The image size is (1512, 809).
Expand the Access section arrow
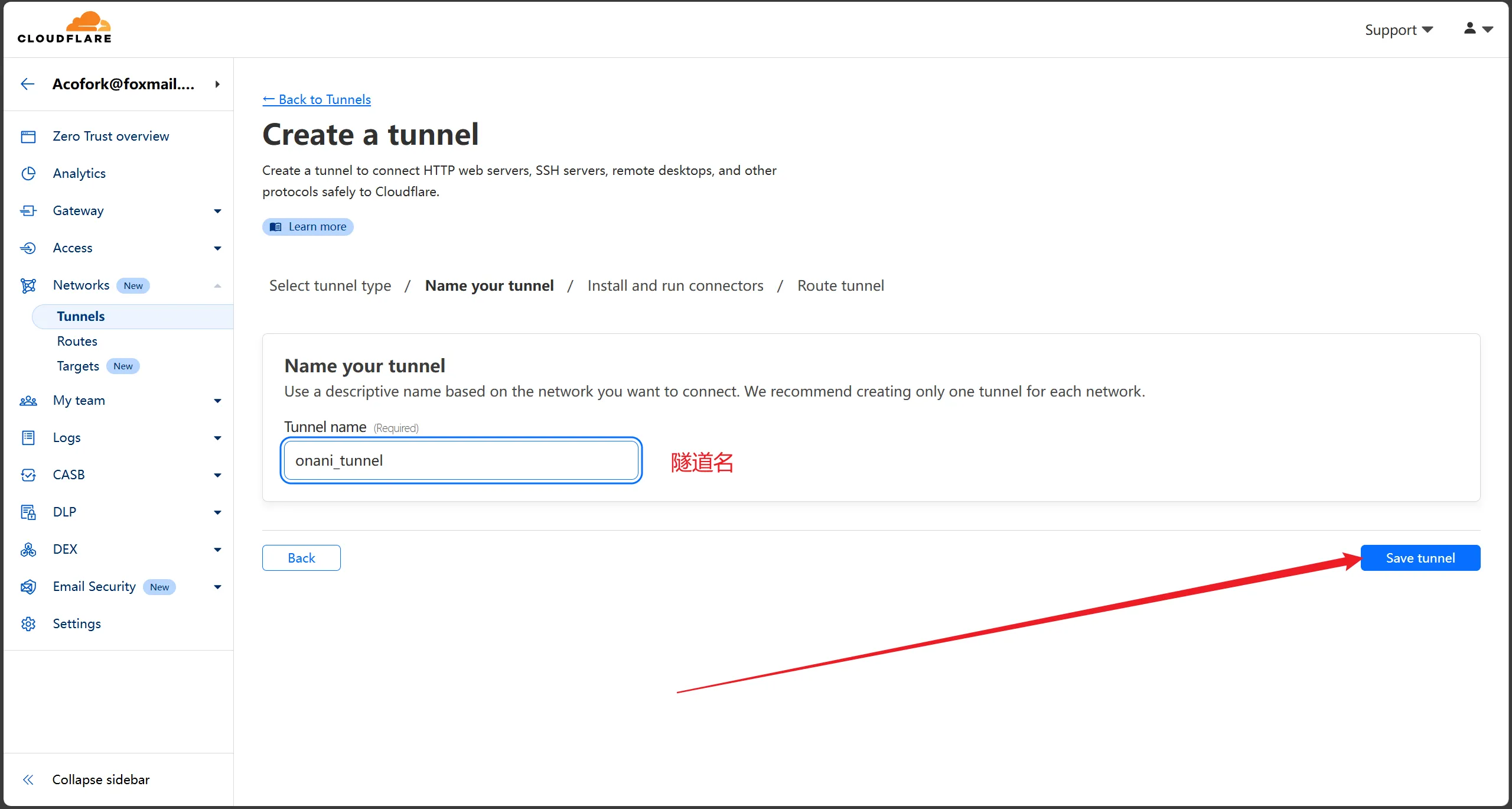[217, 248]
